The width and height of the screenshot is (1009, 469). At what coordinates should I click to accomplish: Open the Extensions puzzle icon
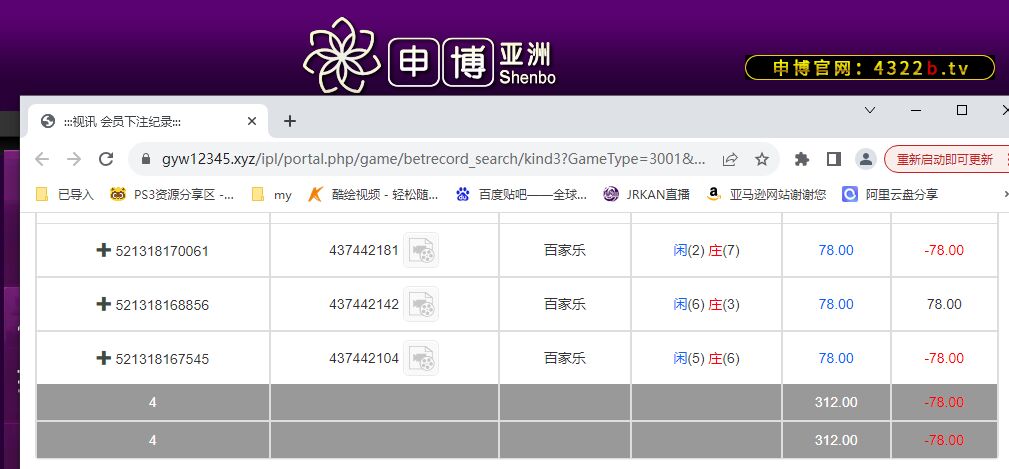[802, 159]
